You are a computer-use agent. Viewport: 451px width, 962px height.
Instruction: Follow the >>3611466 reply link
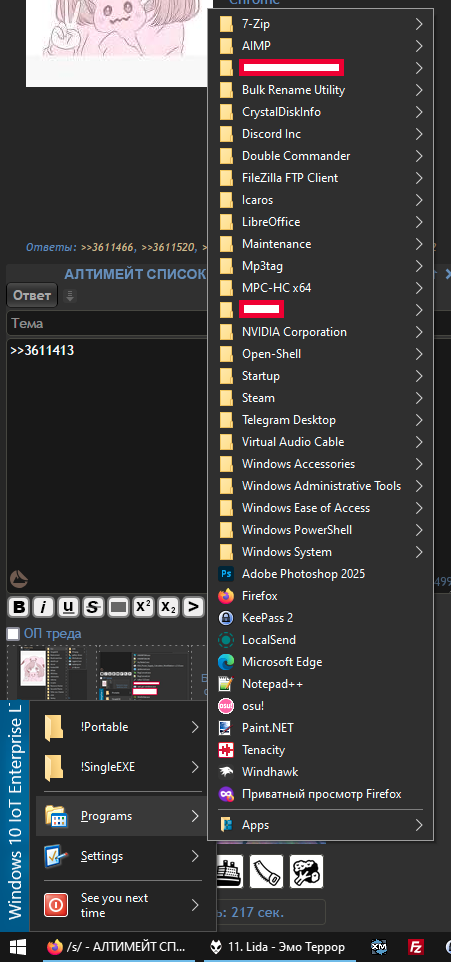coord(107,247)
